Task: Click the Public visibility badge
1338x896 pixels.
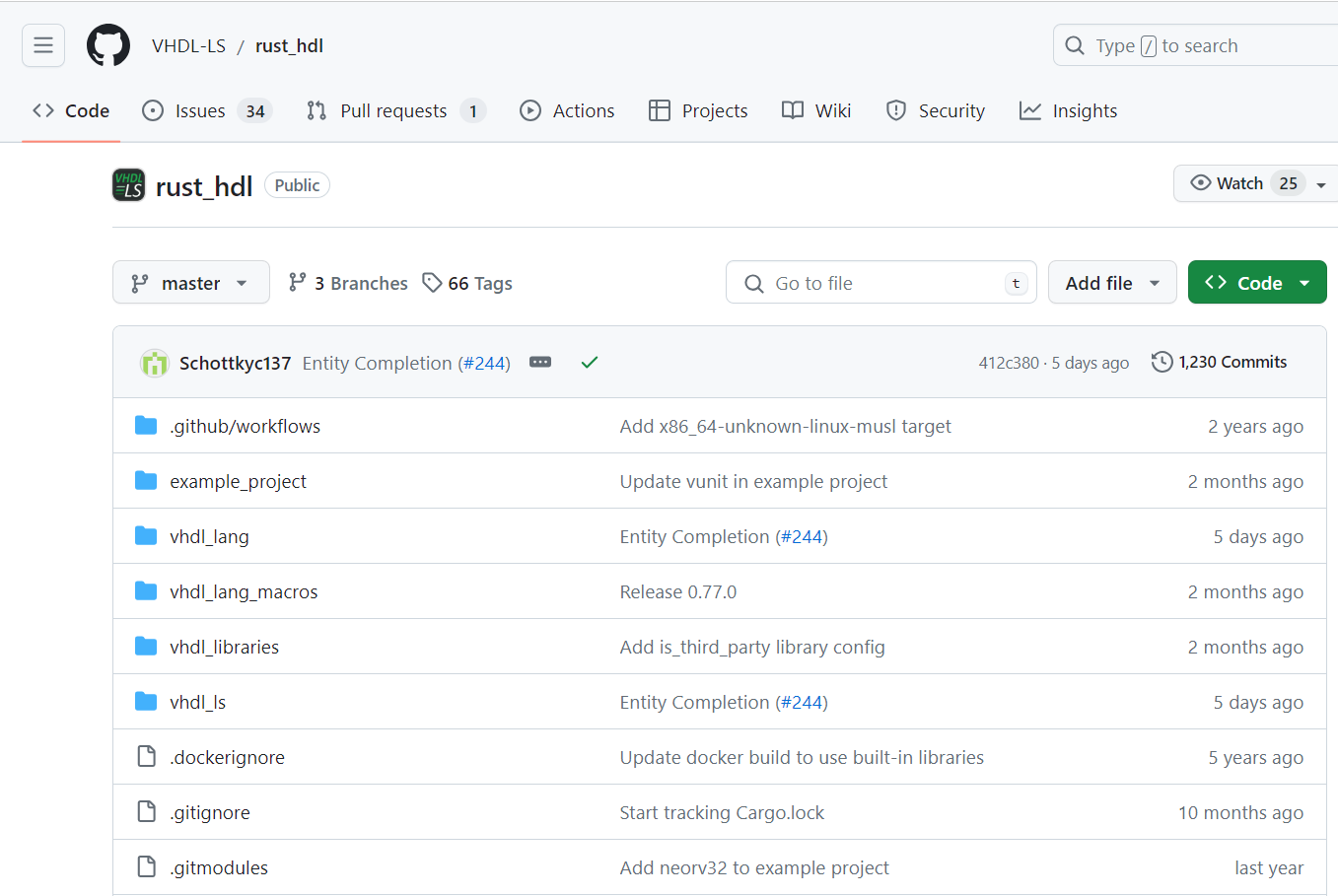Action: (297, 185)
